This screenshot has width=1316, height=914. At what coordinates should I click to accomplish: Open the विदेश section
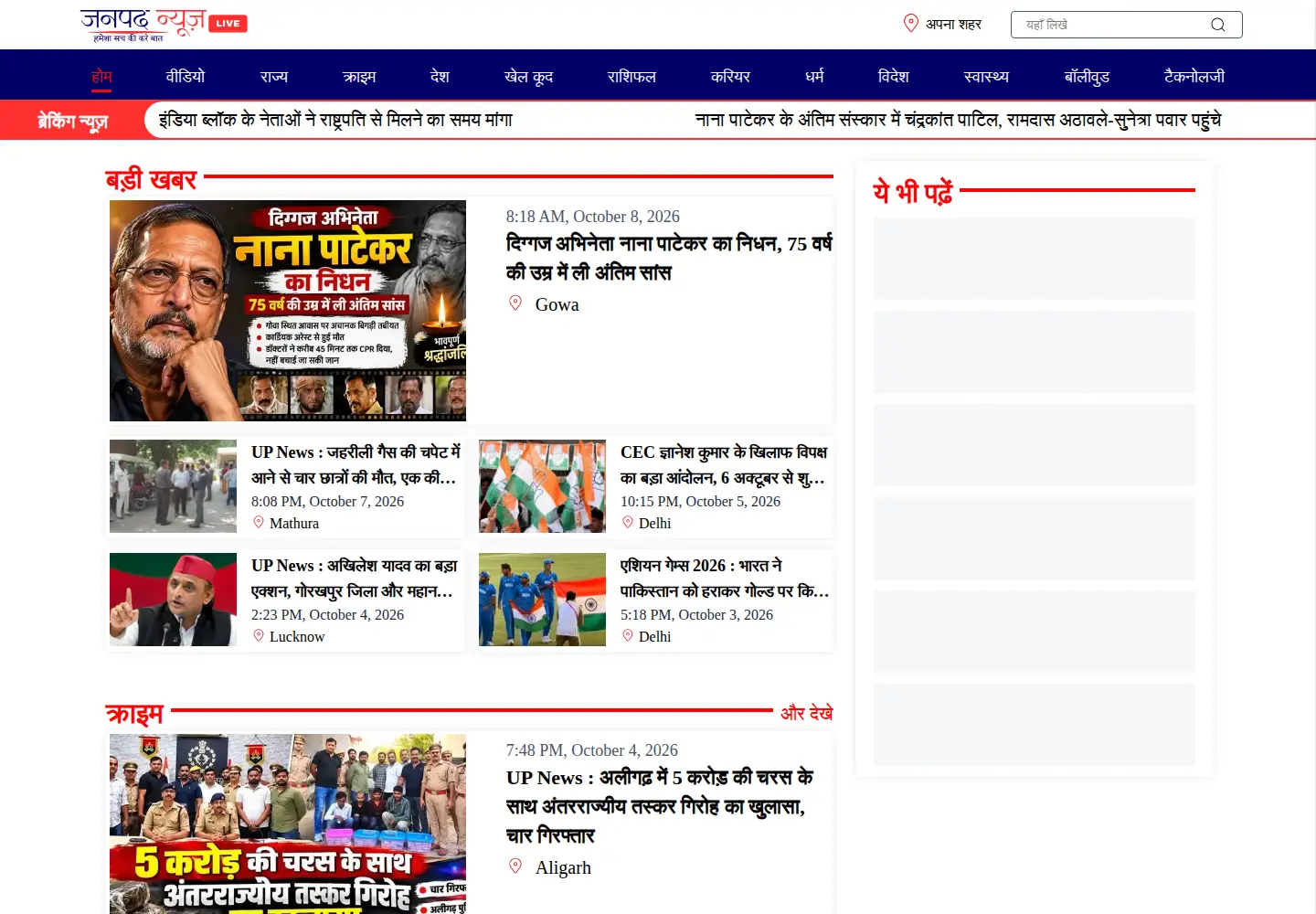[x=893, y=76]
